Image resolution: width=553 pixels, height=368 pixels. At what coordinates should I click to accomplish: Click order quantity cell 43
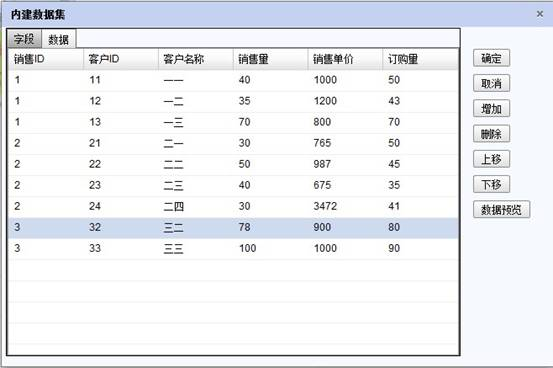420,101
